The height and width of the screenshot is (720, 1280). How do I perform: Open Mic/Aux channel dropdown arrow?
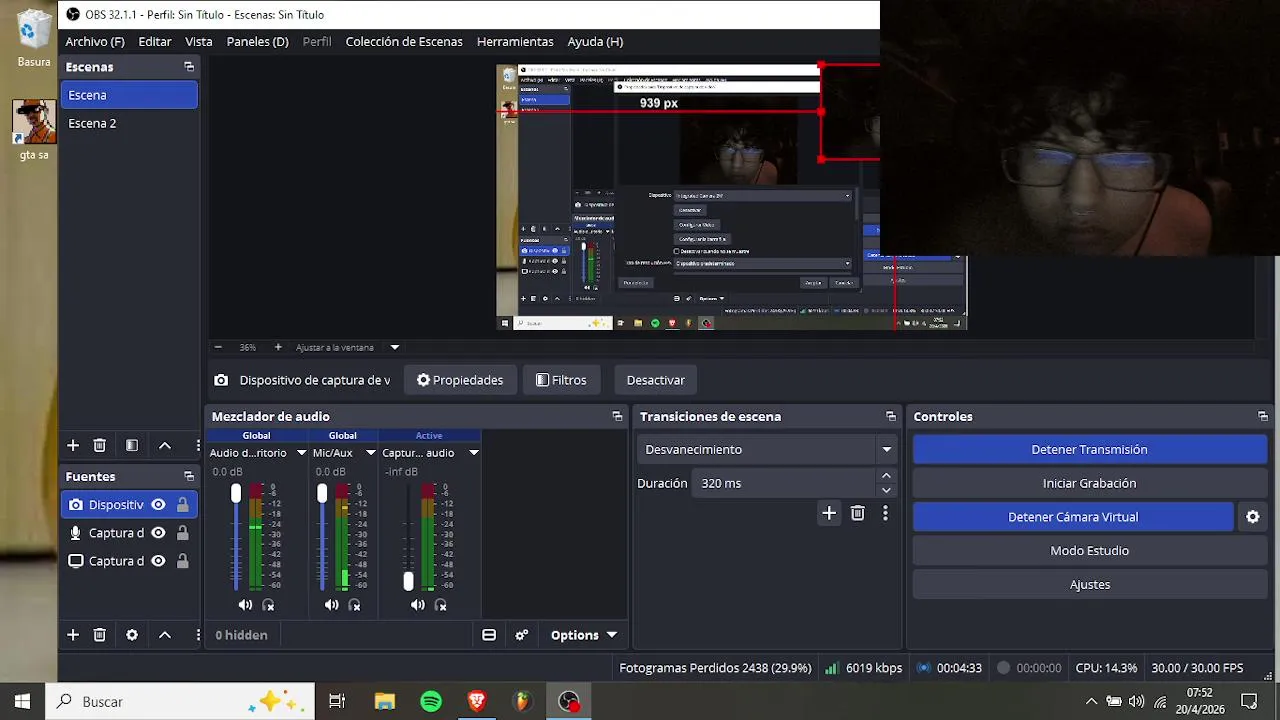tap(370, 453)
